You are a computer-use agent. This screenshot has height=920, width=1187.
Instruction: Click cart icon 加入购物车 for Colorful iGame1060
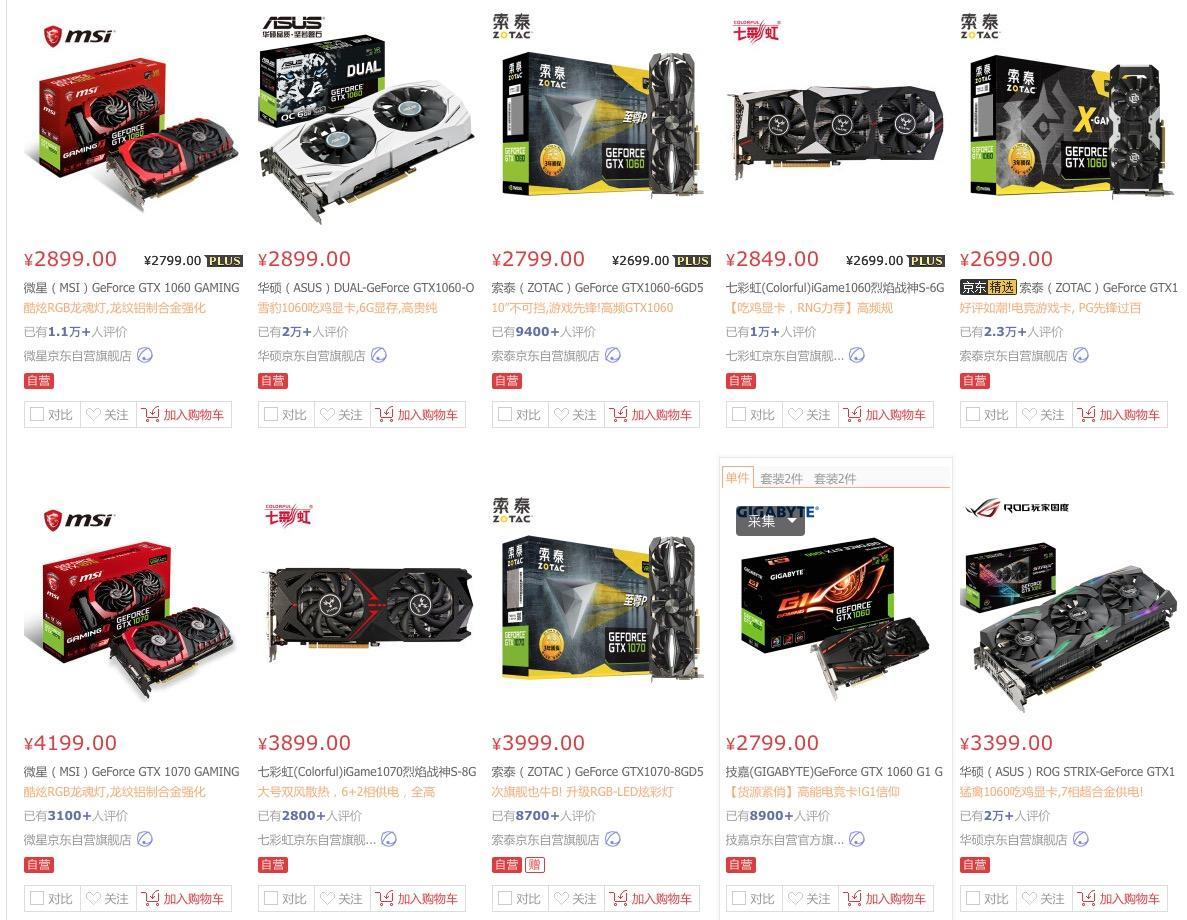tap(852, 414)
